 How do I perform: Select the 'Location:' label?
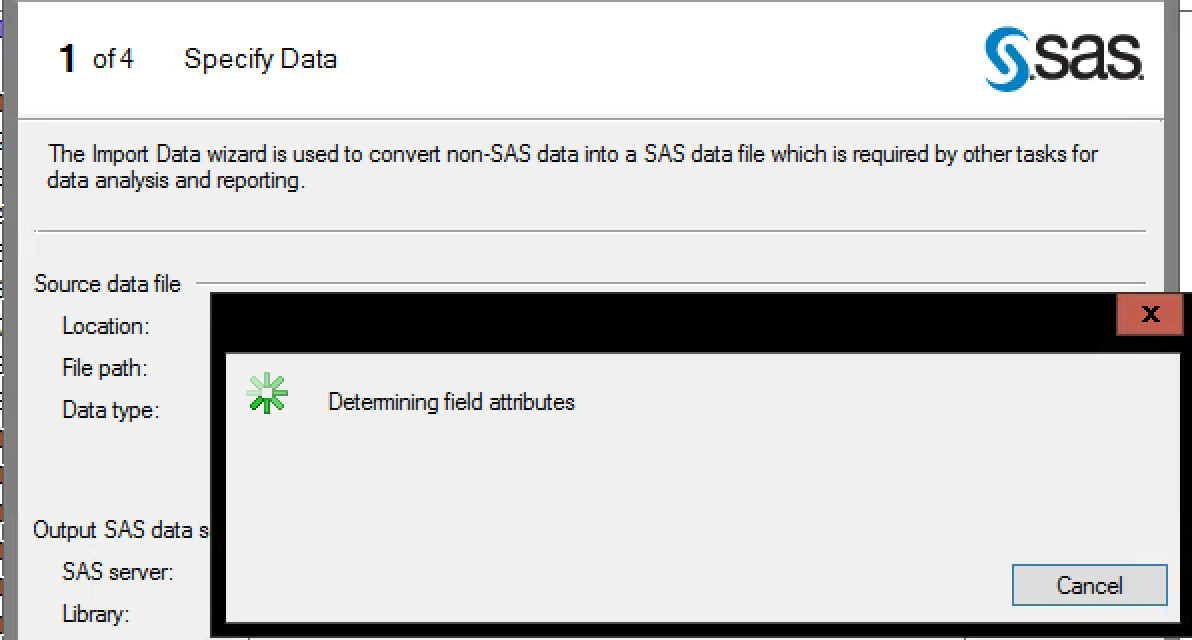[x=105, y=326]
